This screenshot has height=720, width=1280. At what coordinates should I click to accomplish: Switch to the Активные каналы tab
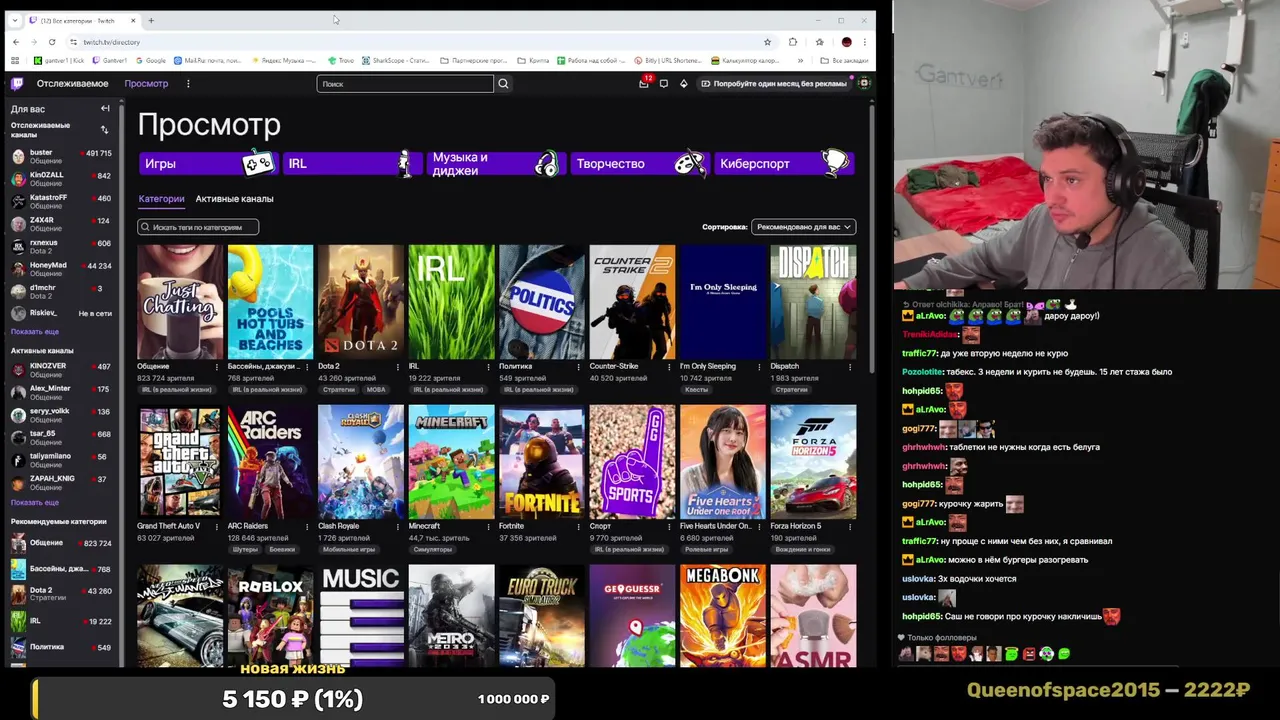coord(234,199)
